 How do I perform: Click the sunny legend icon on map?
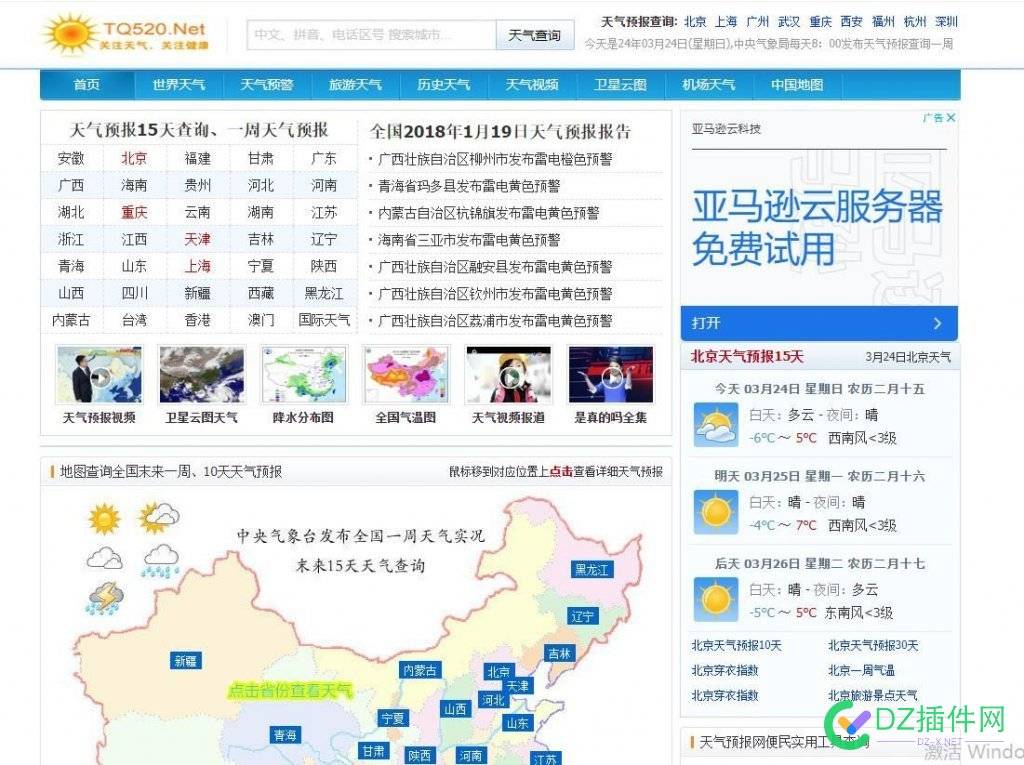click(x=104, y=519)
